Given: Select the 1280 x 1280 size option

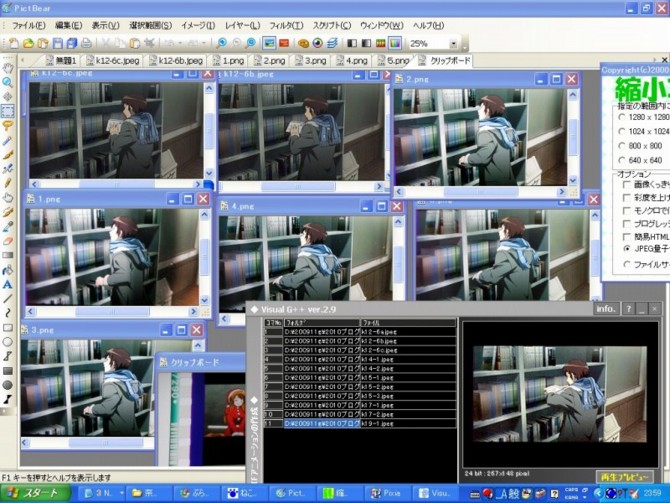Looking at the screenshot, I should point(622,117).
